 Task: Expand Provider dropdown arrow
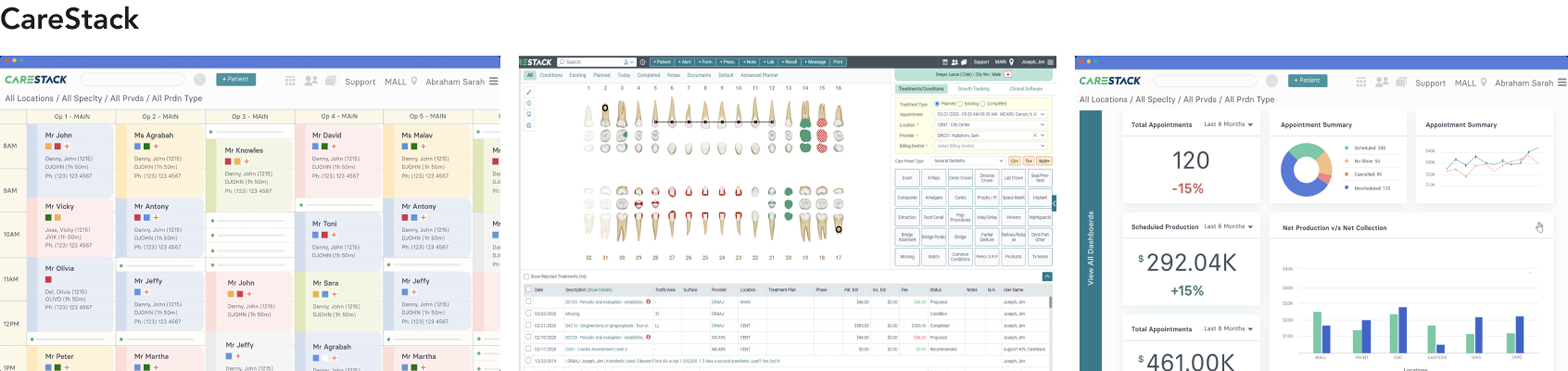pos(1043,135)
